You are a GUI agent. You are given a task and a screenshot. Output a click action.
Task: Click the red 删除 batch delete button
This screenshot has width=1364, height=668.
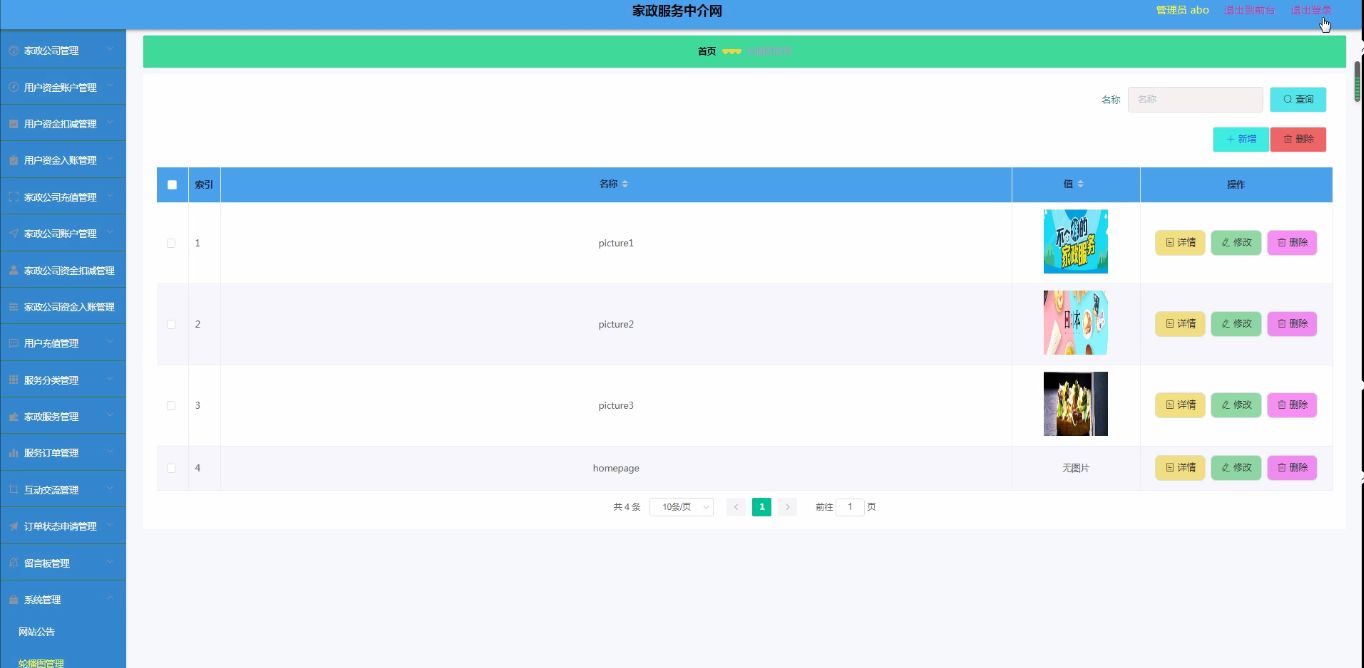click(1298, 139)
